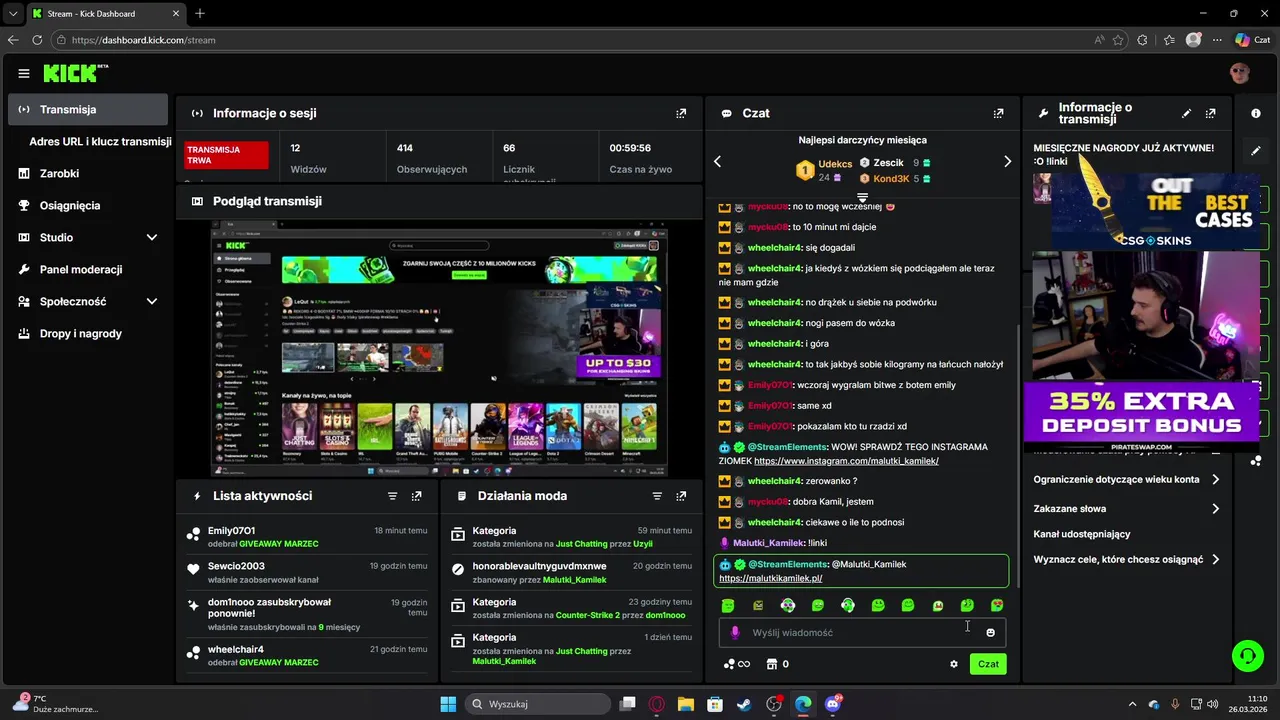
Task: Open Osiągnięcia in the sidebar
Action: point(88,205)
